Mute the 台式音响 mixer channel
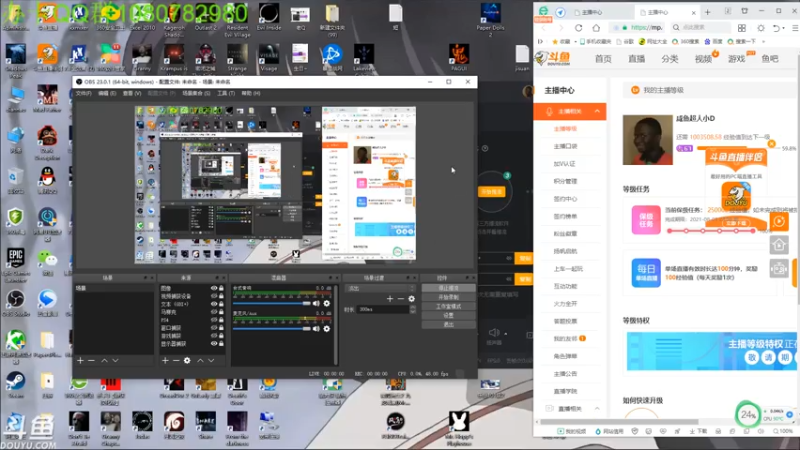The width and height of the screenshot is (800, 450). click(x=316, y=304)
